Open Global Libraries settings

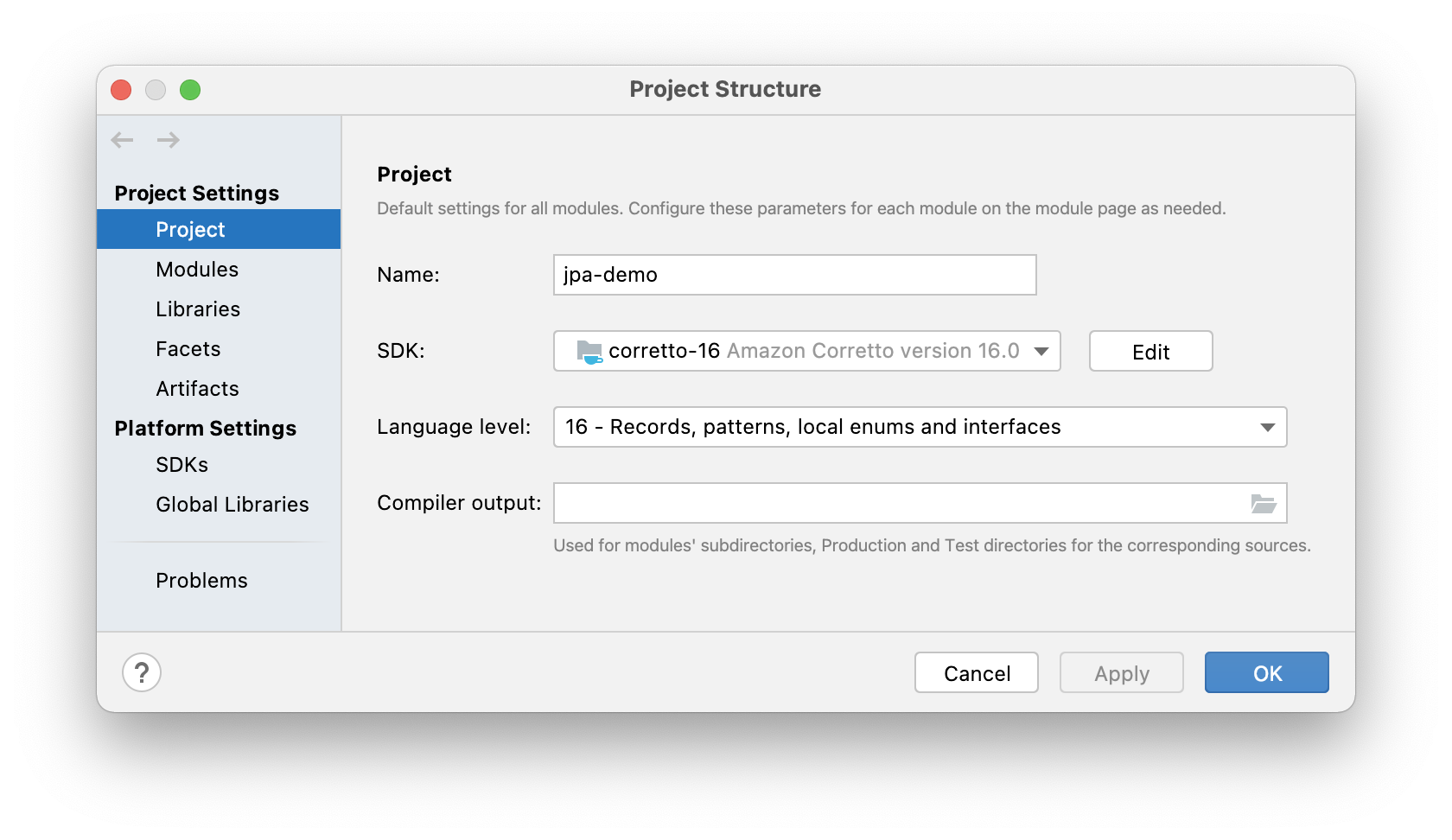pyautogui.click(x=232, y=504)
